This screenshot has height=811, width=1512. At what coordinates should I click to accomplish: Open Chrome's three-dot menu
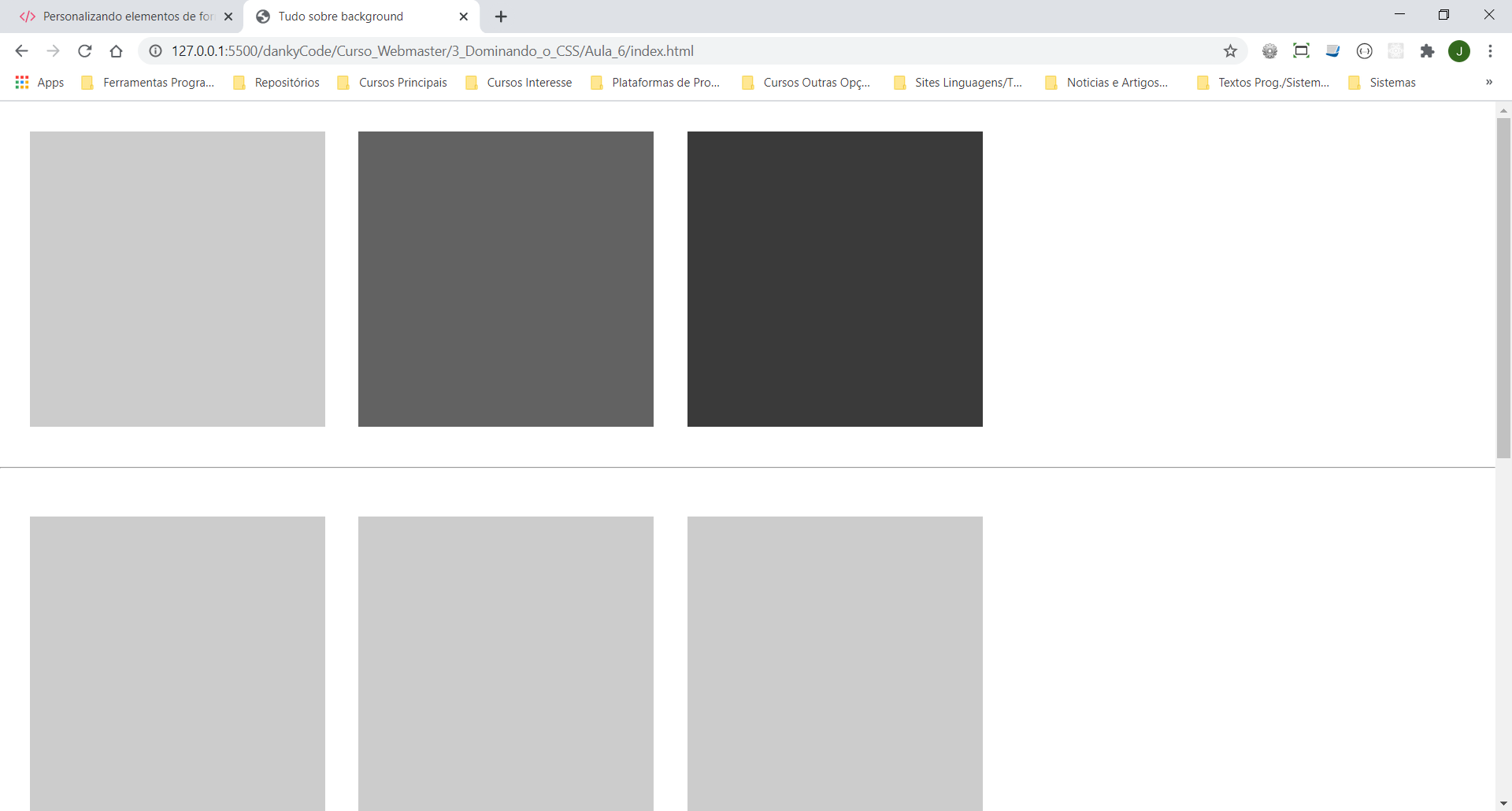coord(1490,51)
